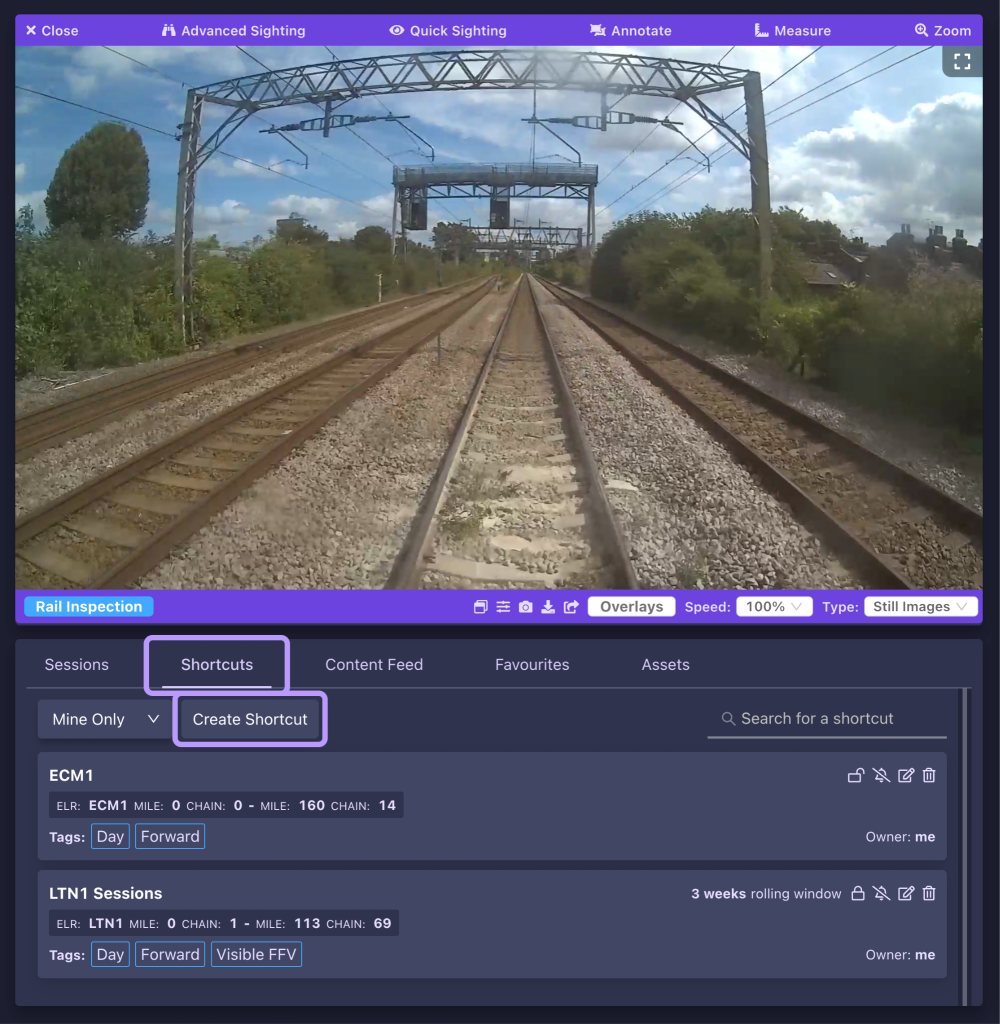
Task: Click the Day tag on ECM1
Action: 110,837
